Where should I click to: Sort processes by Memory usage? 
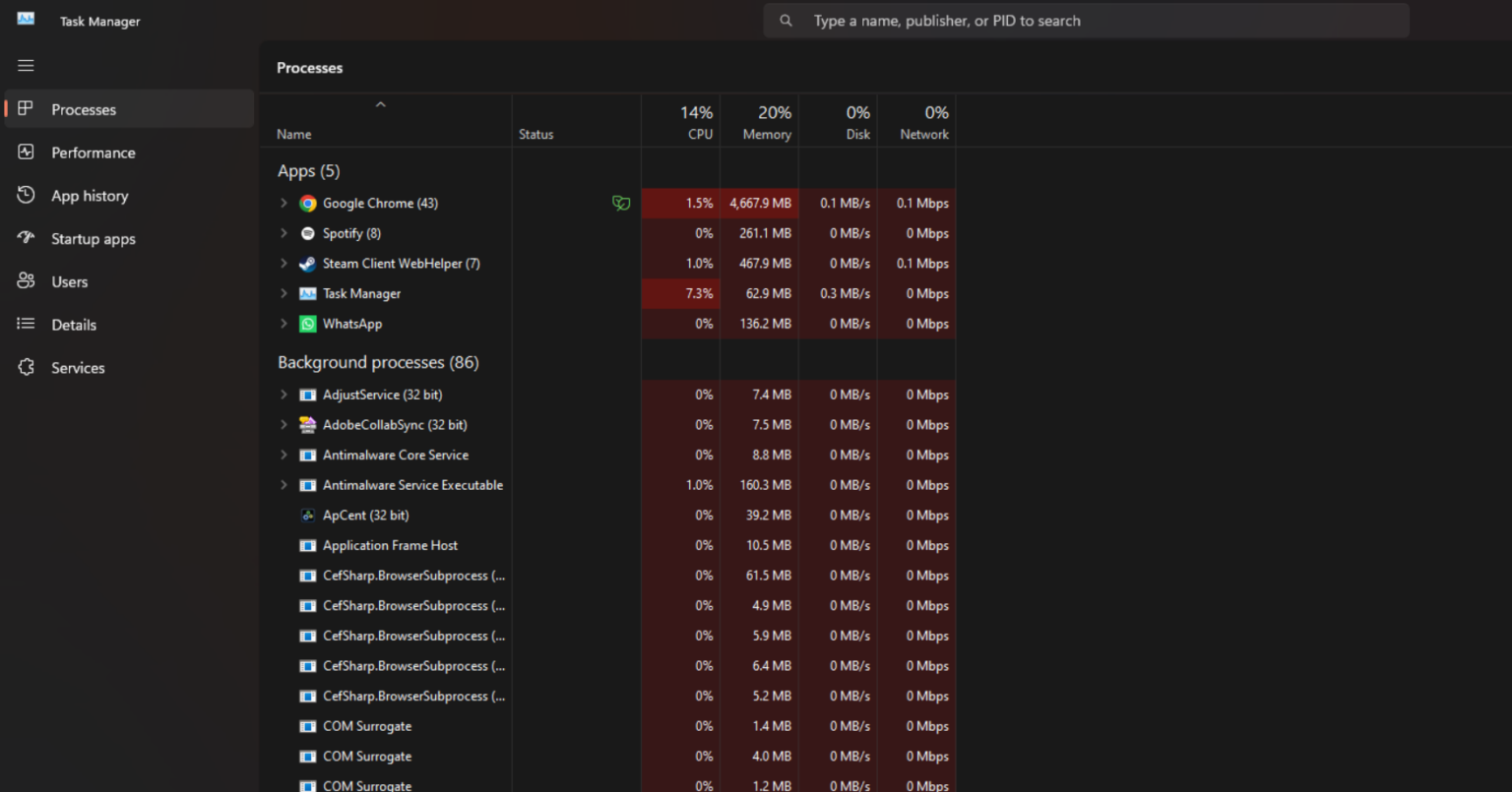pos(759,121)
